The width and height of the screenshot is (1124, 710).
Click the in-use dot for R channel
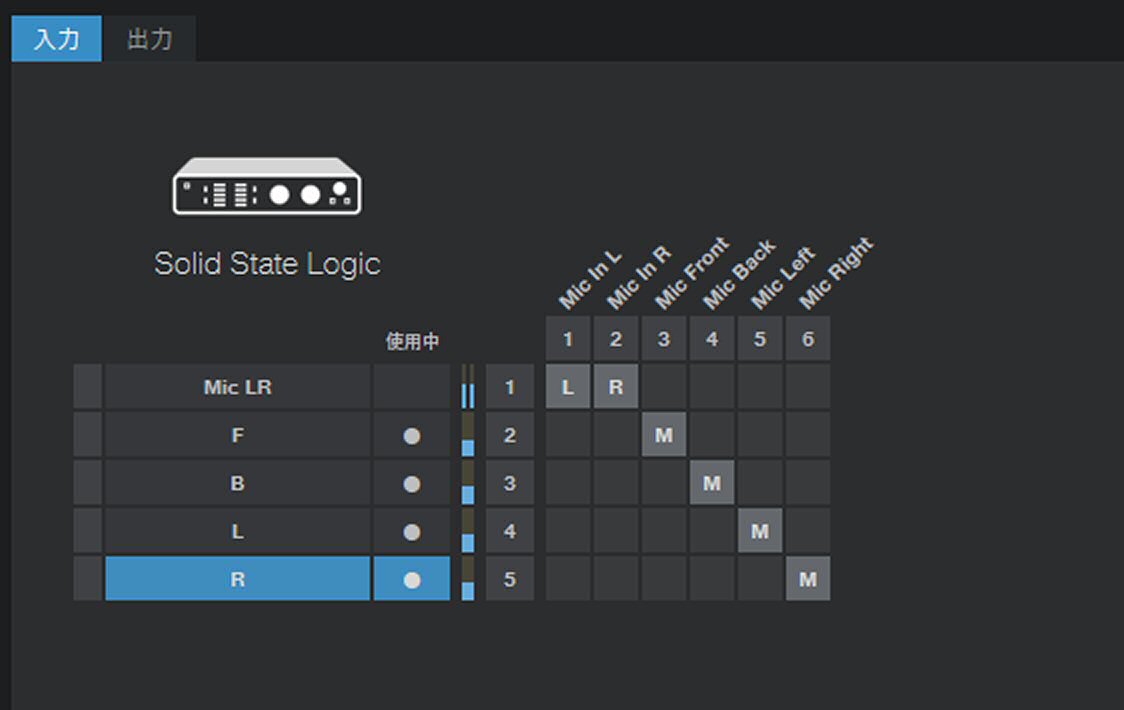coord(411,579)
